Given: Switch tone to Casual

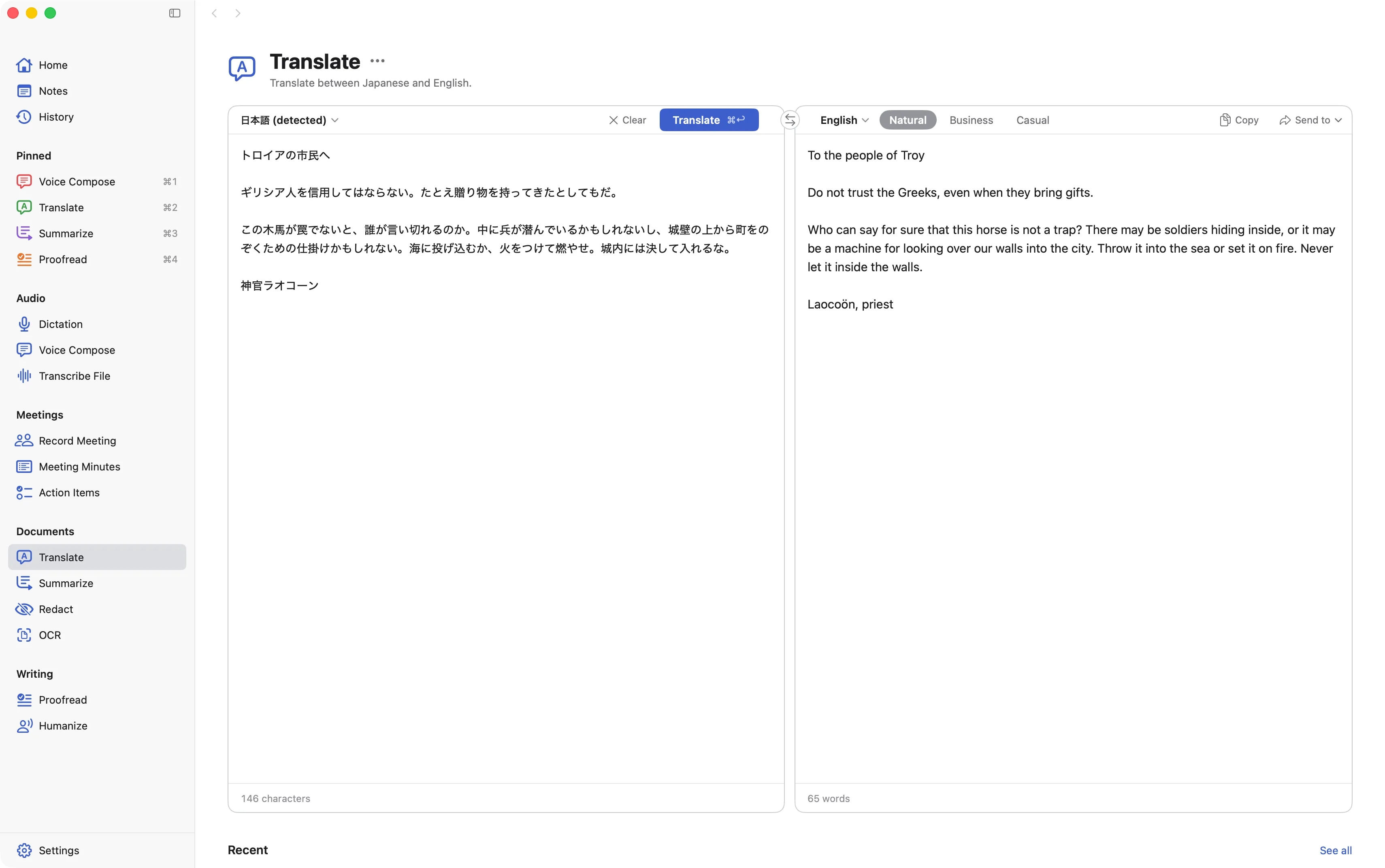Looking at the screenshot, I should click(x=1032, y=120).
